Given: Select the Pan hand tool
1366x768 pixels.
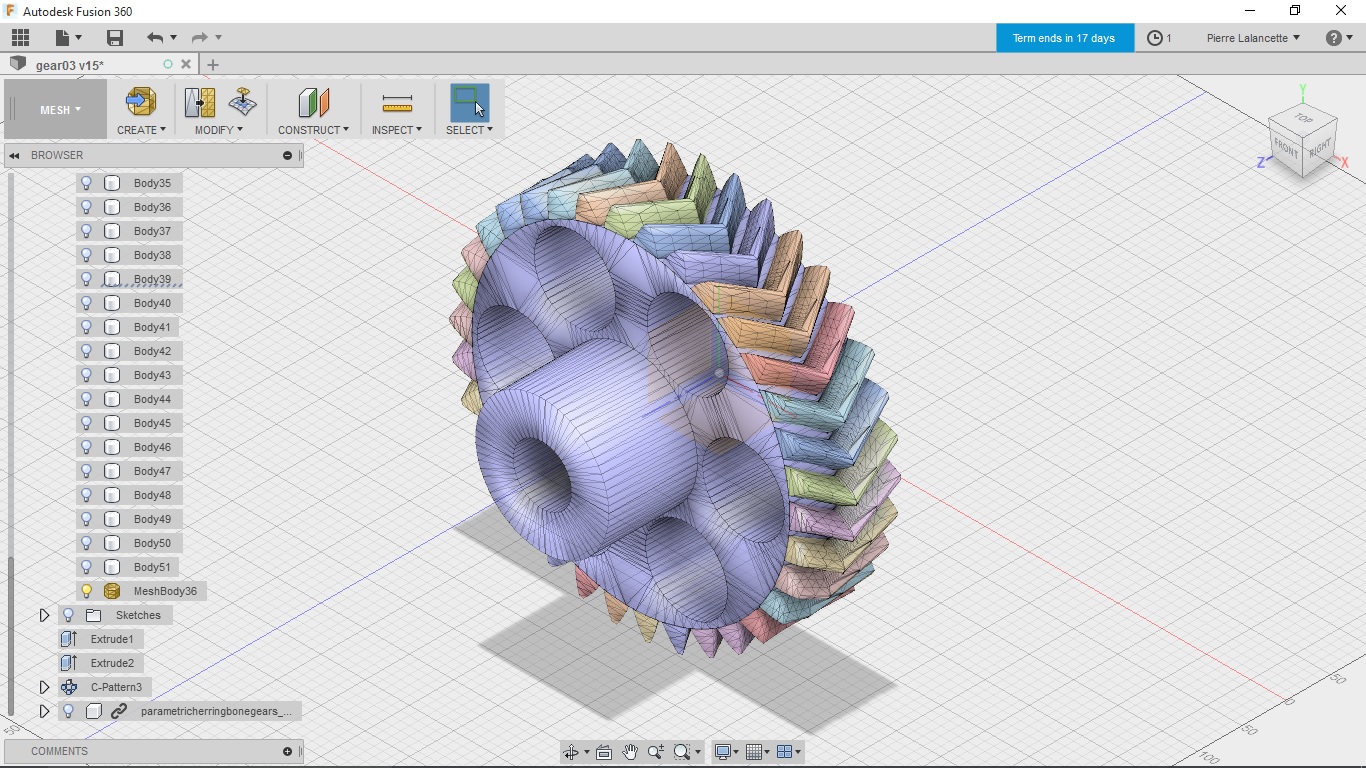Looking at the screenshot, I should coord(630,752).
